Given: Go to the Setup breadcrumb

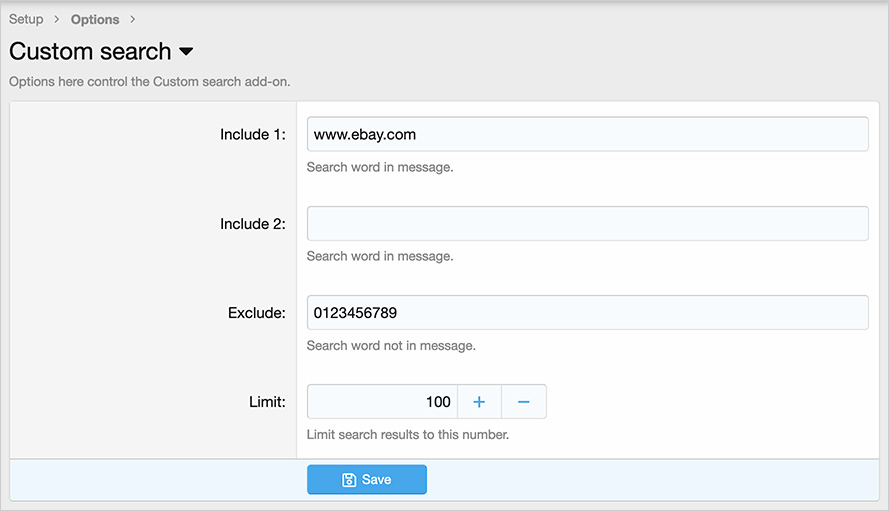Looking at the screenshot, I should [26, 20].
